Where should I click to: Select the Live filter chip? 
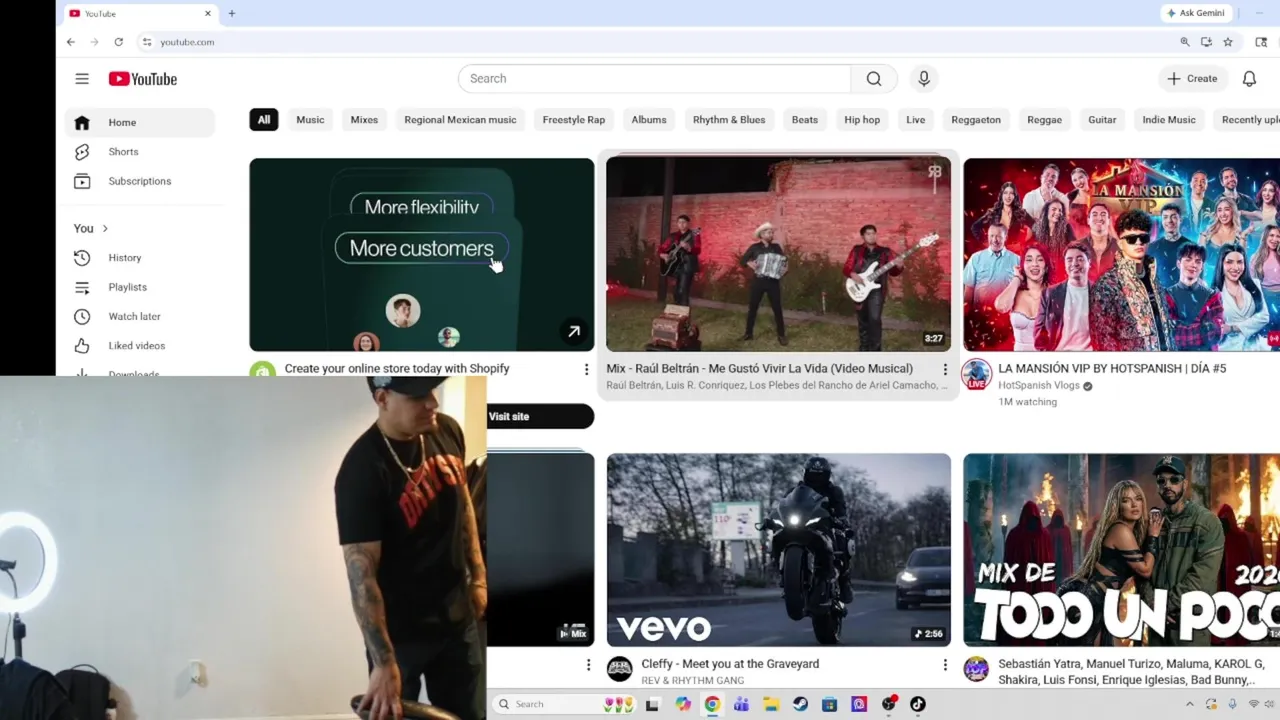tap(916, 120)
